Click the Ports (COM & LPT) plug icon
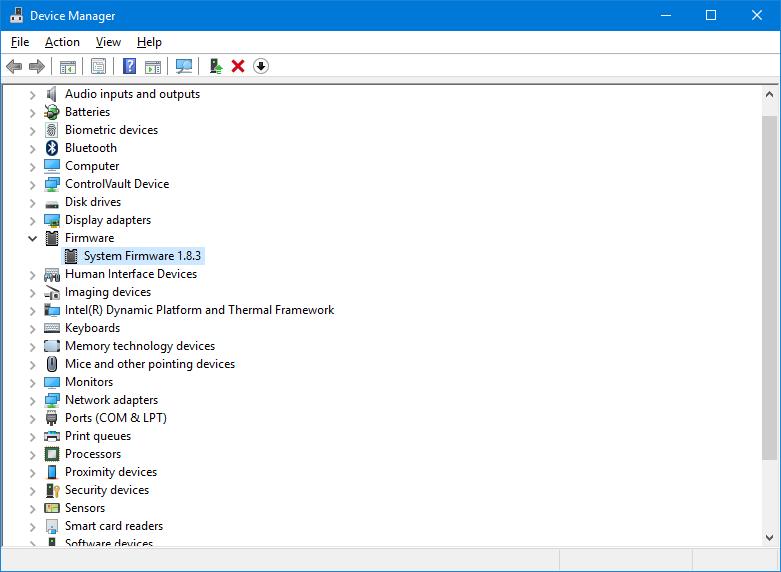The width and height of the screenshot is (781, 572). click(52, 418)
